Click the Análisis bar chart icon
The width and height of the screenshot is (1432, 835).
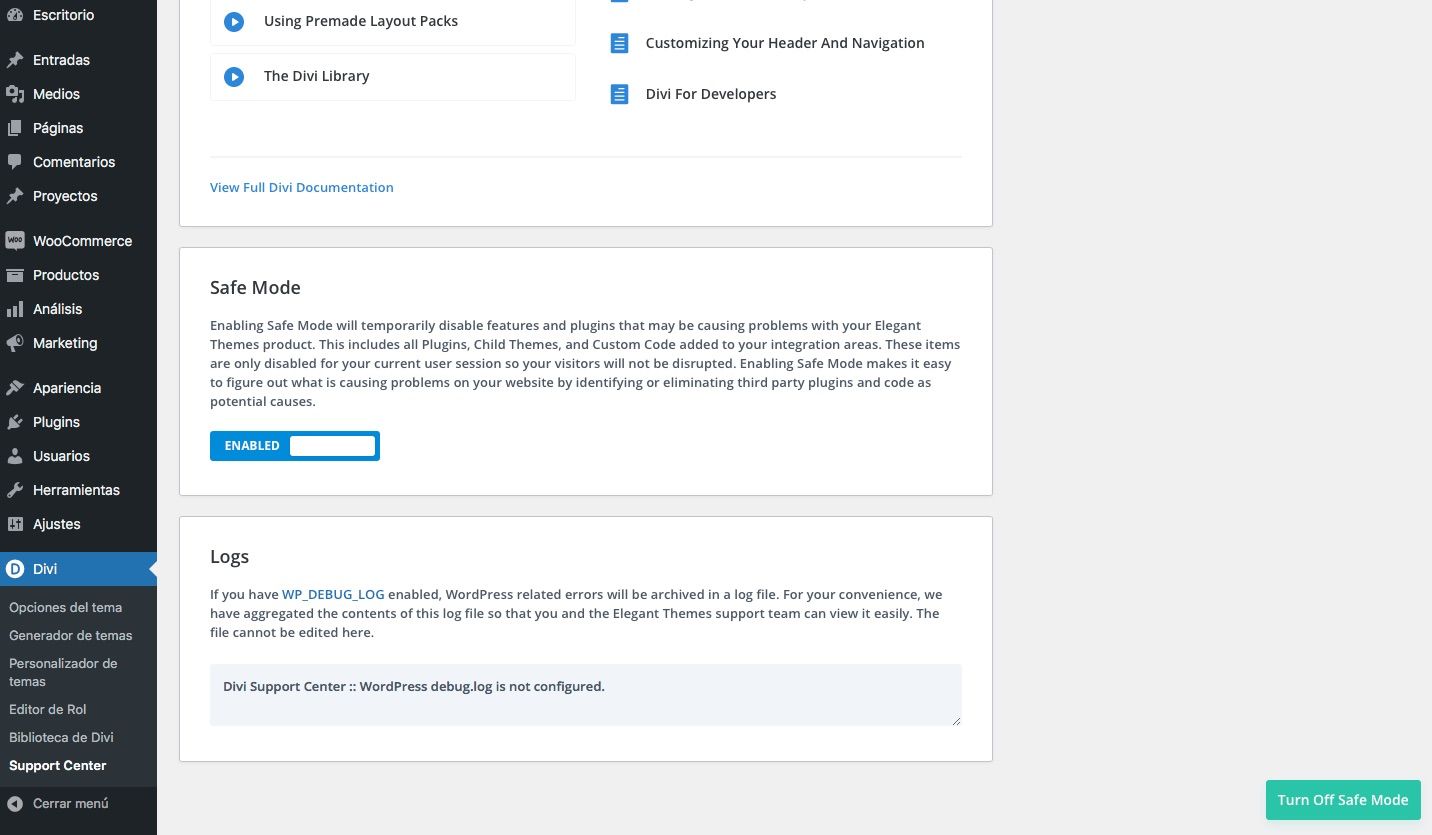(x=15, y=309)
